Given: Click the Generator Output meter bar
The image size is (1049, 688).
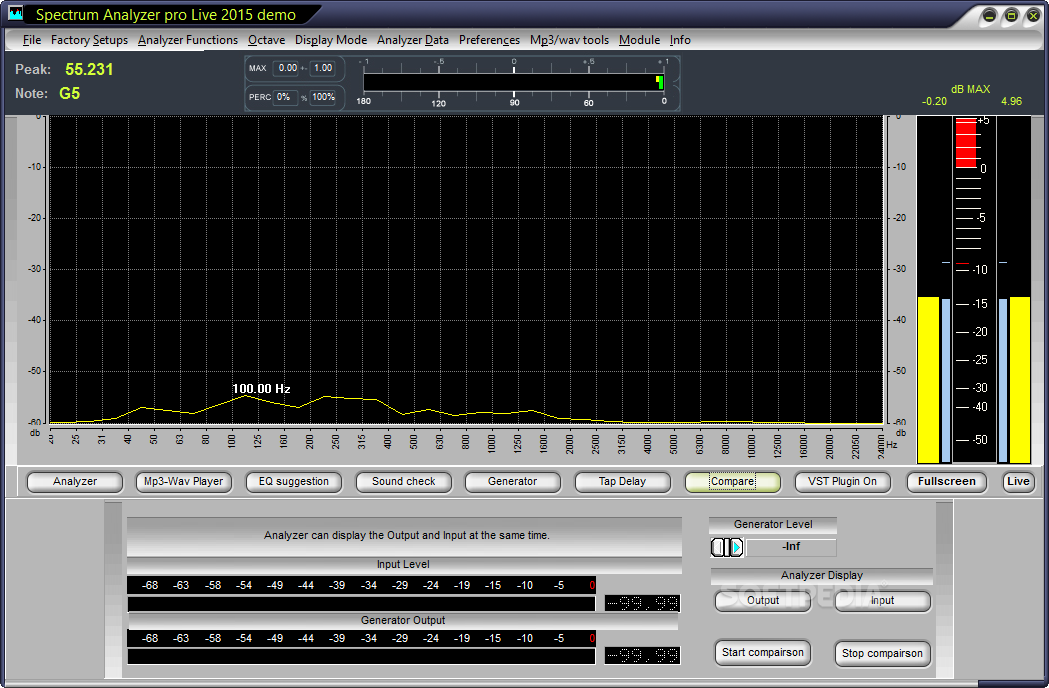Looking at the screenshot, I should point(361,657).
